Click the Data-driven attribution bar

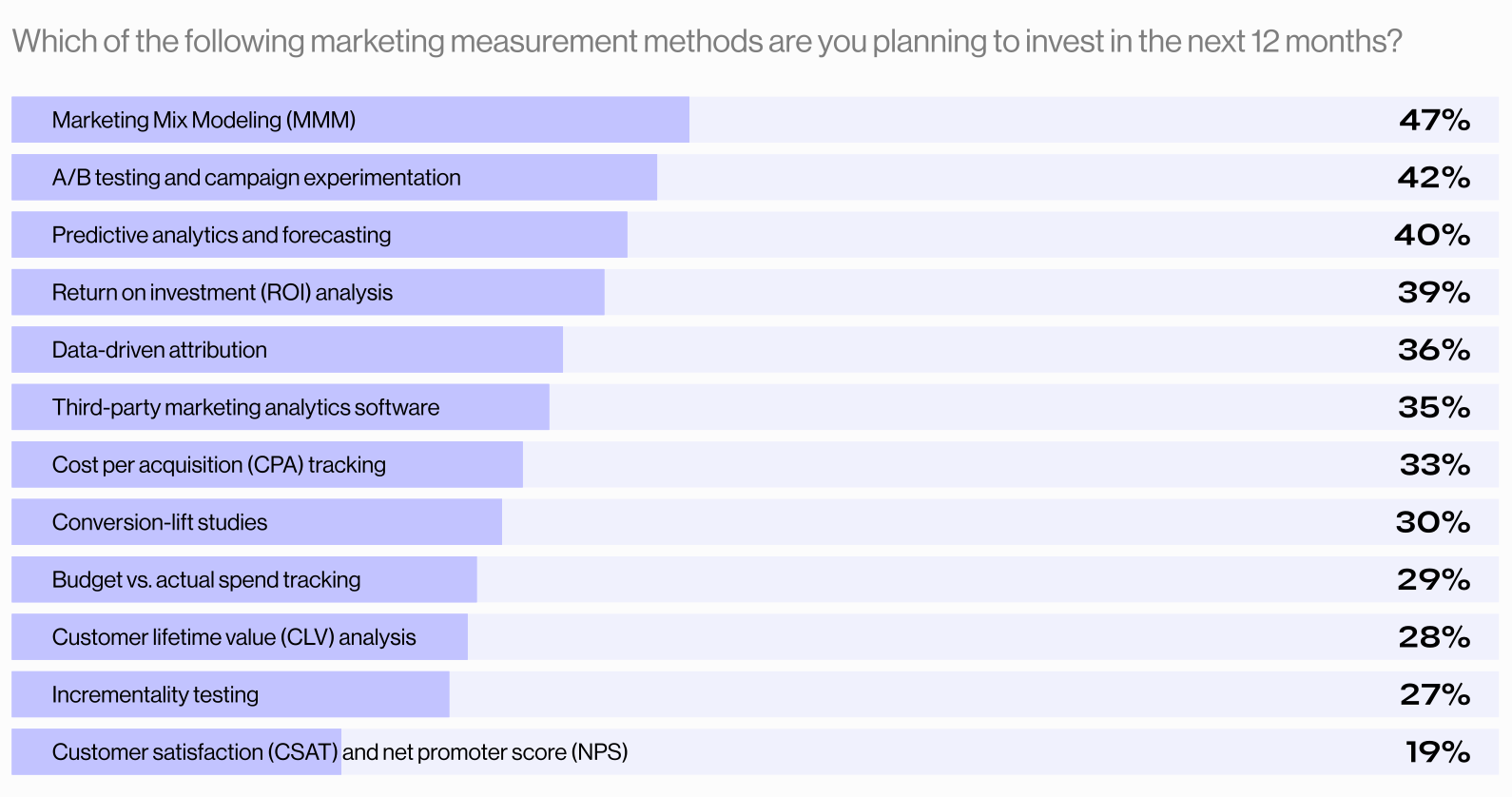287,350
